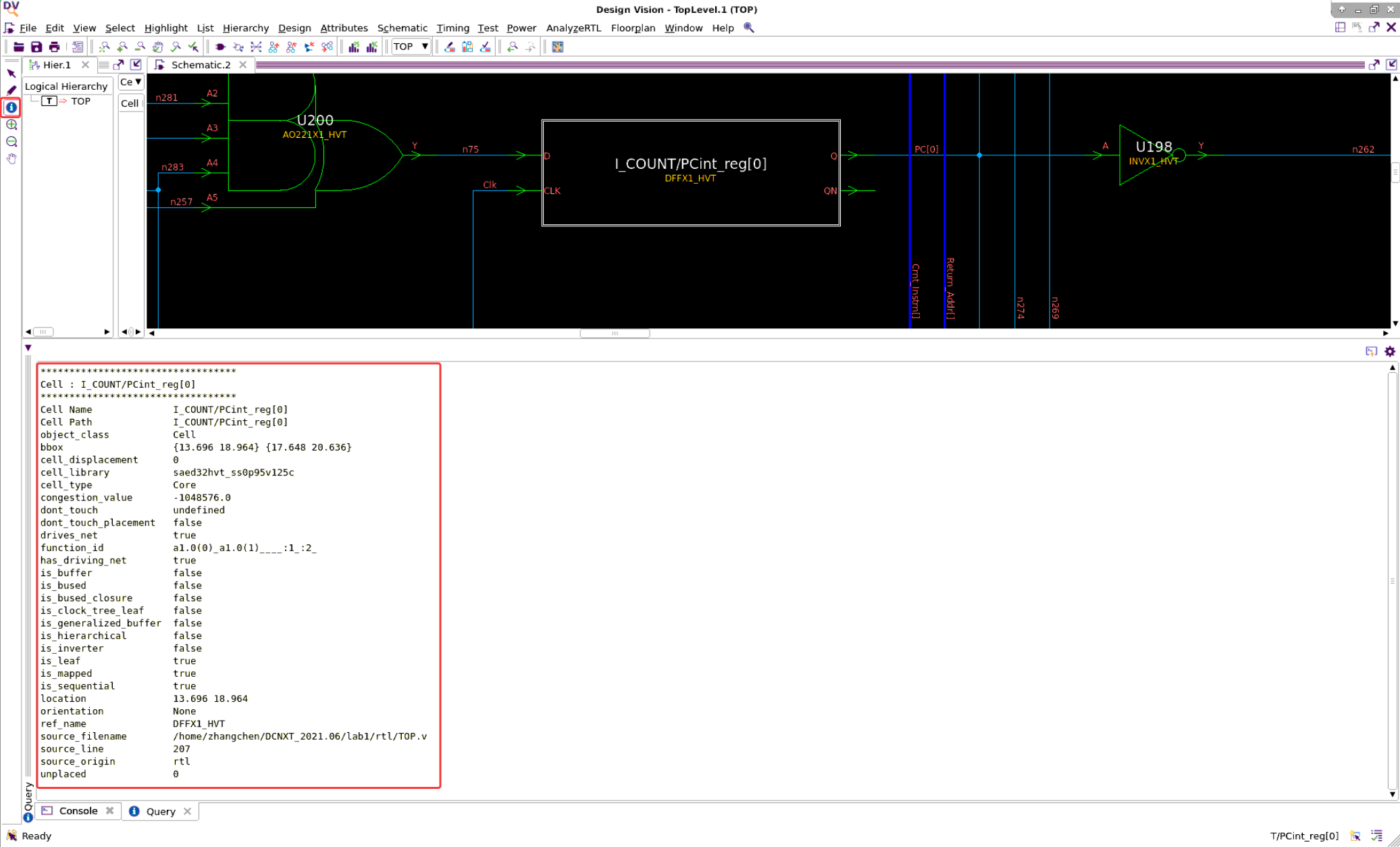Open the Timing menu
The image size is (1400, 847).
point(452,28)
